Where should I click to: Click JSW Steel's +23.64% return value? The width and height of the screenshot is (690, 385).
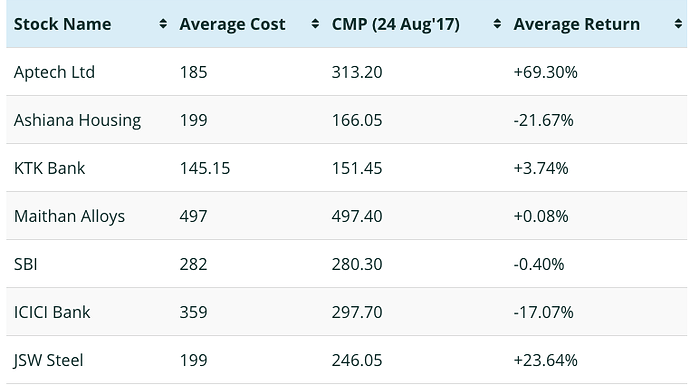(x=545, y=360)
